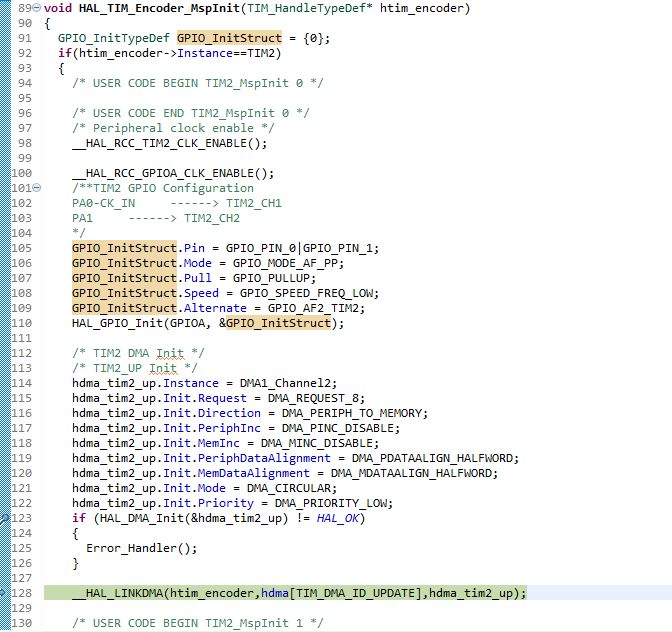Click TIM2 in the if condition on line 92

pos(261,54)
